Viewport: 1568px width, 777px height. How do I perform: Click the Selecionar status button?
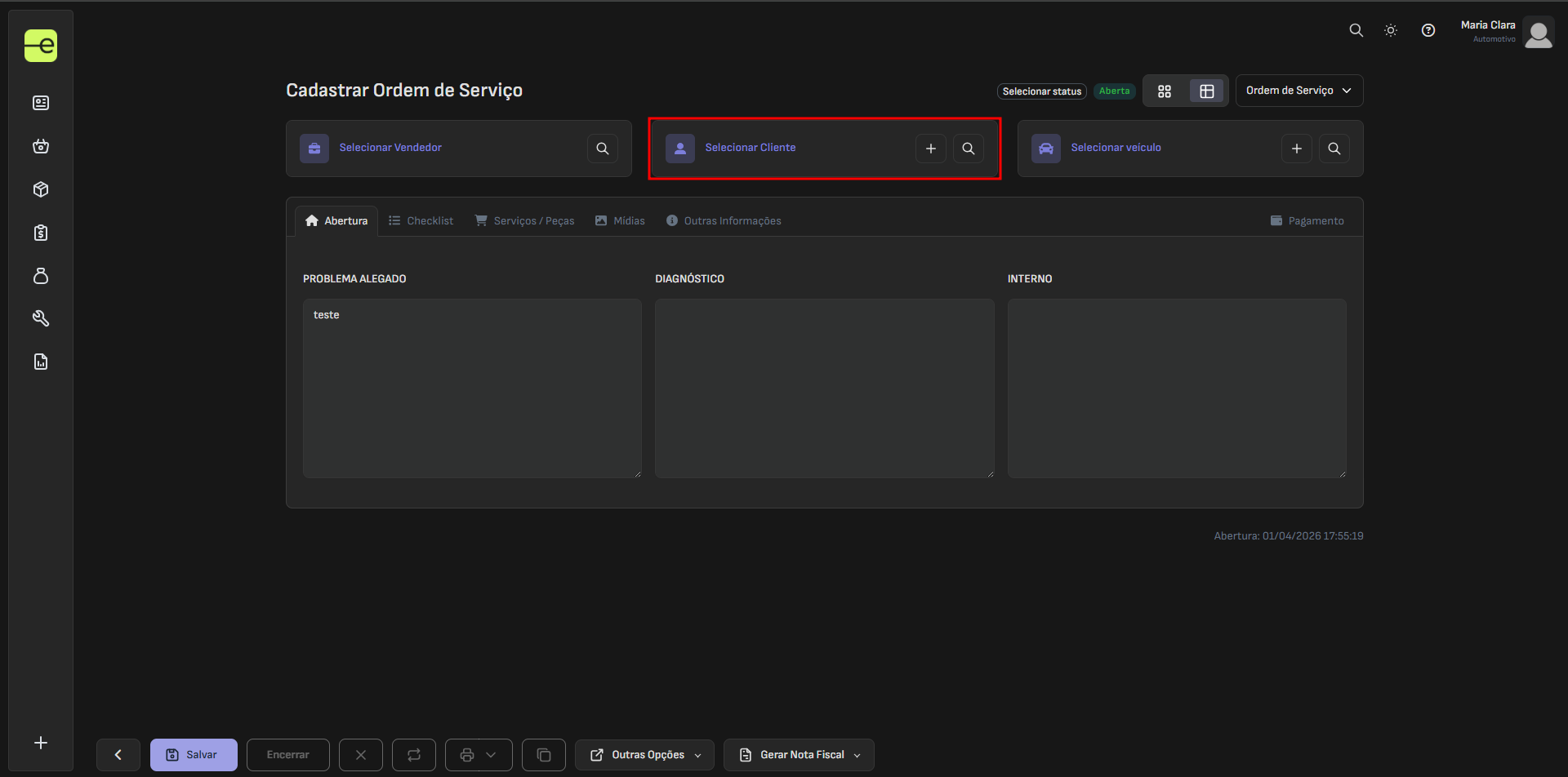[x=1041, y=91]
